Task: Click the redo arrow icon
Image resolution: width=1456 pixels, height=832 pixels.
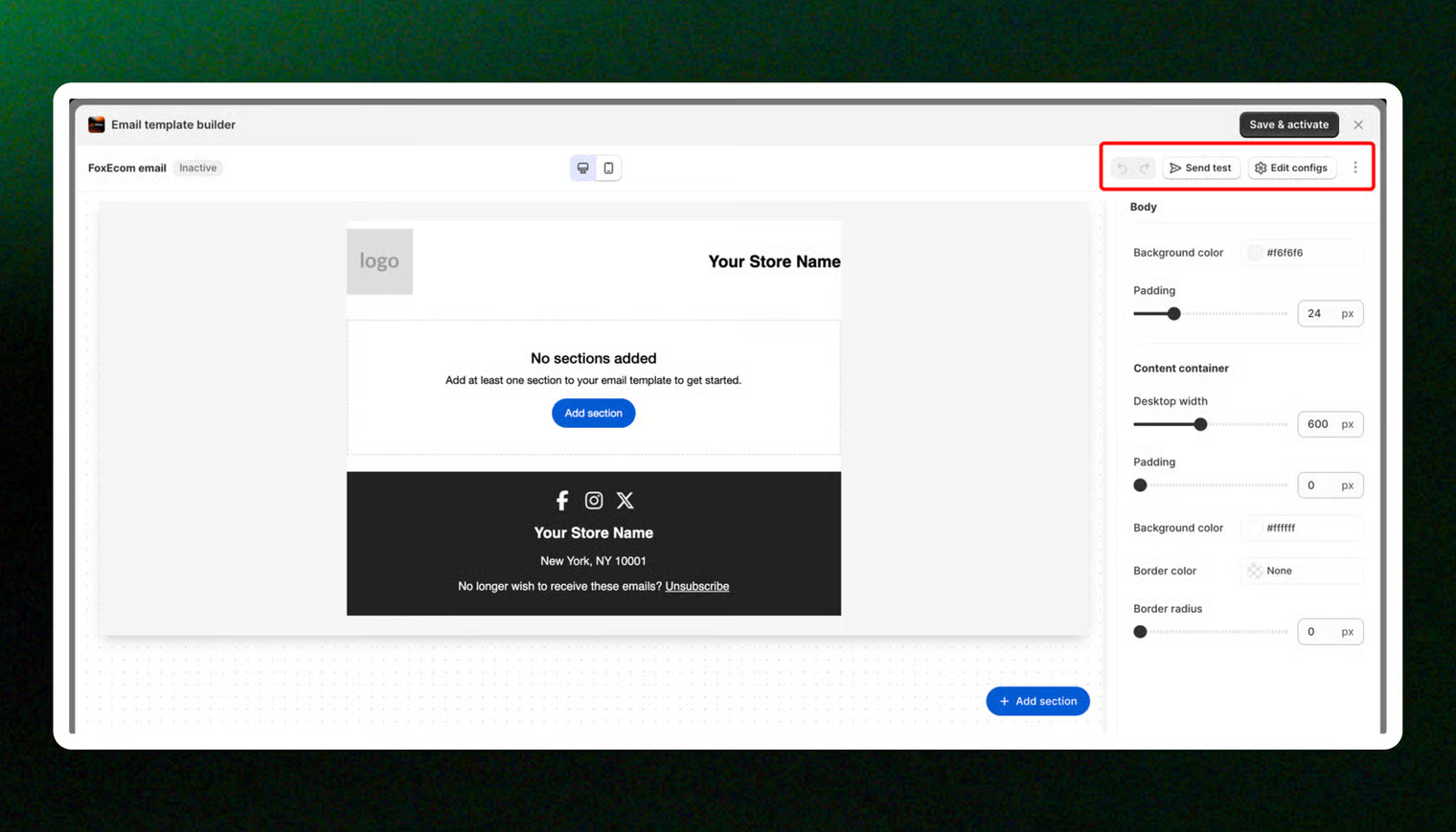Action: tap(1145, 169)
